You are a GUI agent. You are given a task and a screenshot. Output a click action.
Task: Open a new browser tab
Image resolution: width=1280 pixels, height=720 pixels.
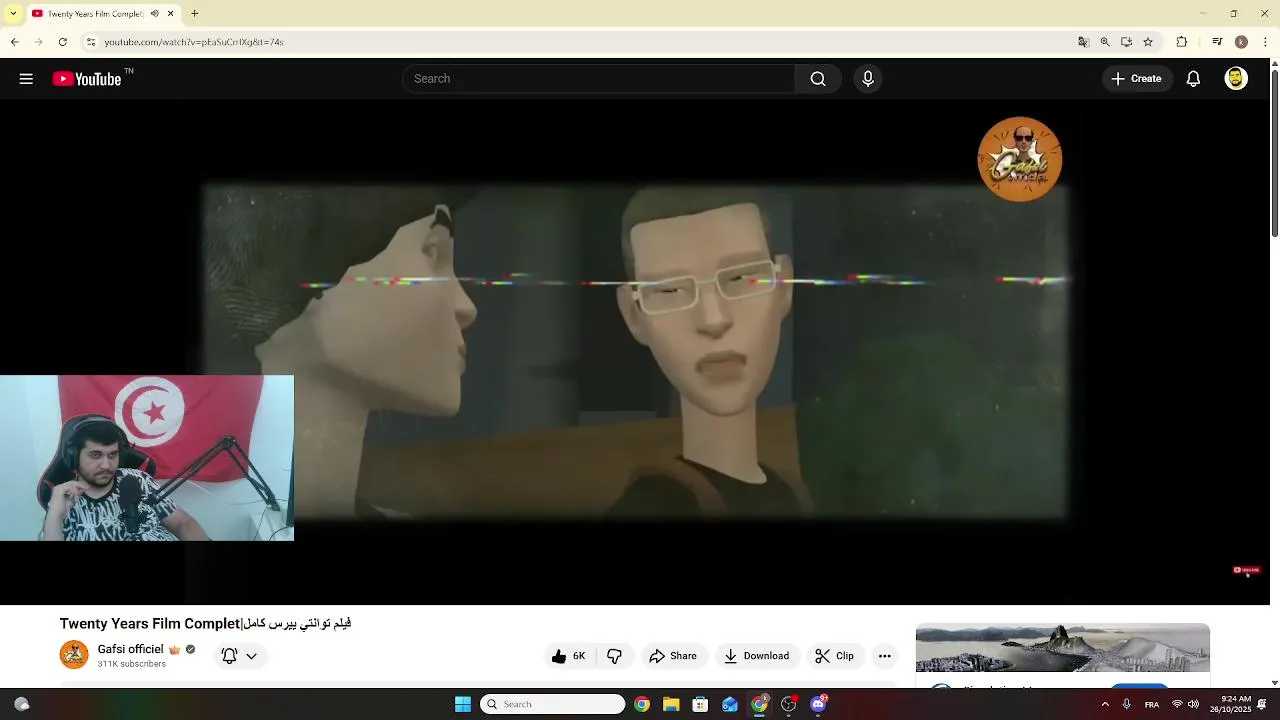tap(195, 14)
